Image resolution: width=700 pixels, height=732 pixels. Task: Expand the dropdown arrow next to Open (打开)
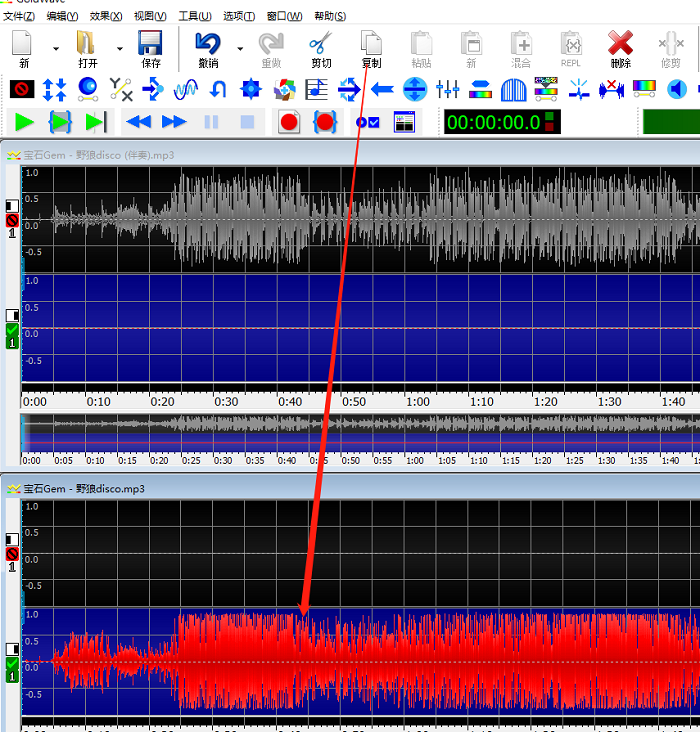point(120,48)
